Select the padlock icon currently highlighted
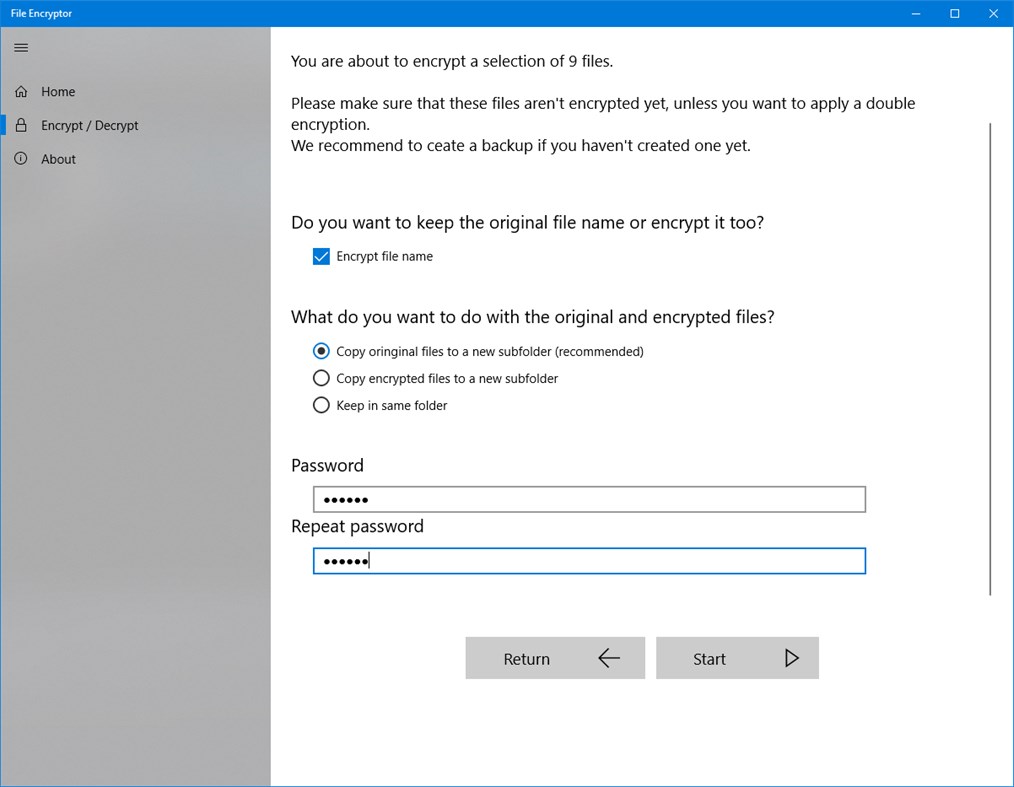This screenshot has width=1014, height=787. (20, 125)
